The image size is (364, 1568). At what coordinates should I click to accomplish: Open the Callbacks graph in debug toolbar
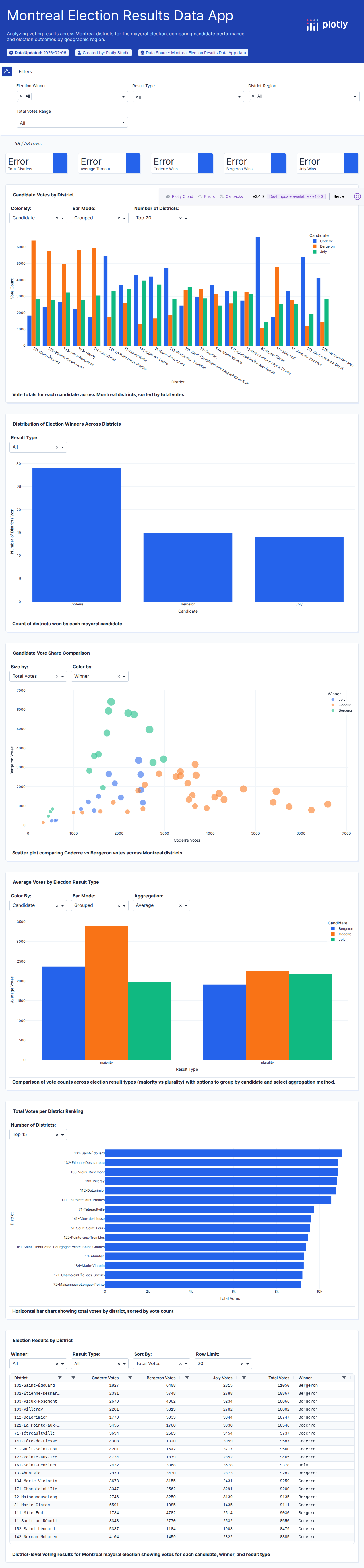click(x=231, y=197)
